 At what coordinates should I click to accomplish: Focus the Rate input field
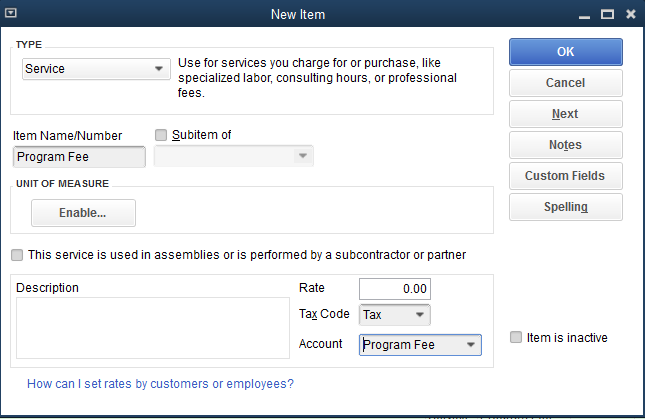[x=394, y=289]
